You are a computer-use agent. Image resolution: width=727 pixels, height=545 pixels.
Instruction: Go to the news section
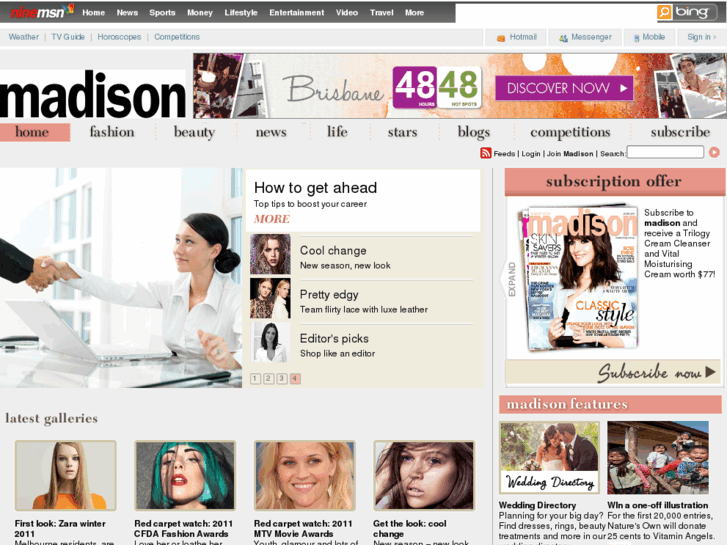pyautogui.click(x=271, y=132)
